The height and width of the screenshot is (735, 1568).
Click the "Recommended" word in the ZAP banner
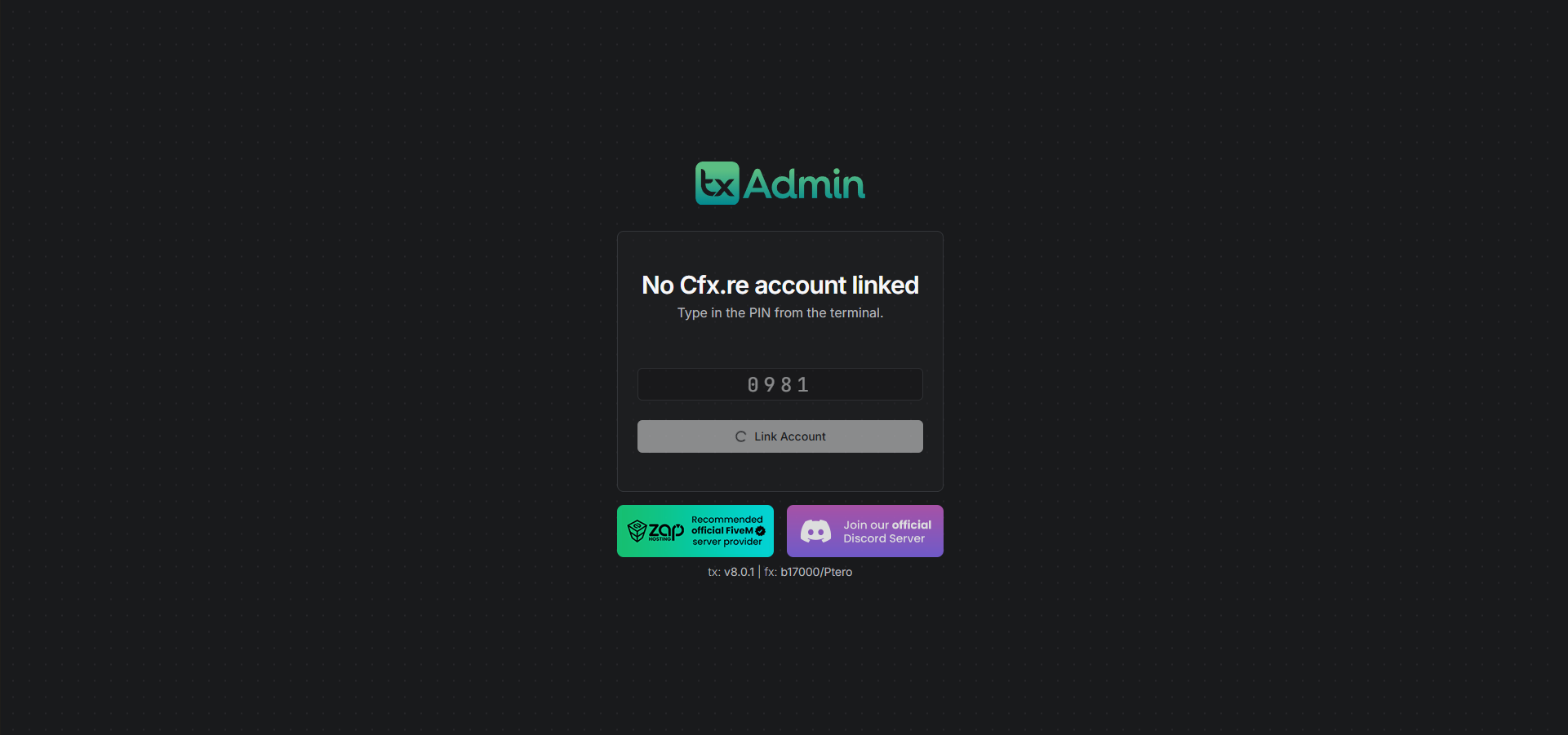(x=727, y=520)
